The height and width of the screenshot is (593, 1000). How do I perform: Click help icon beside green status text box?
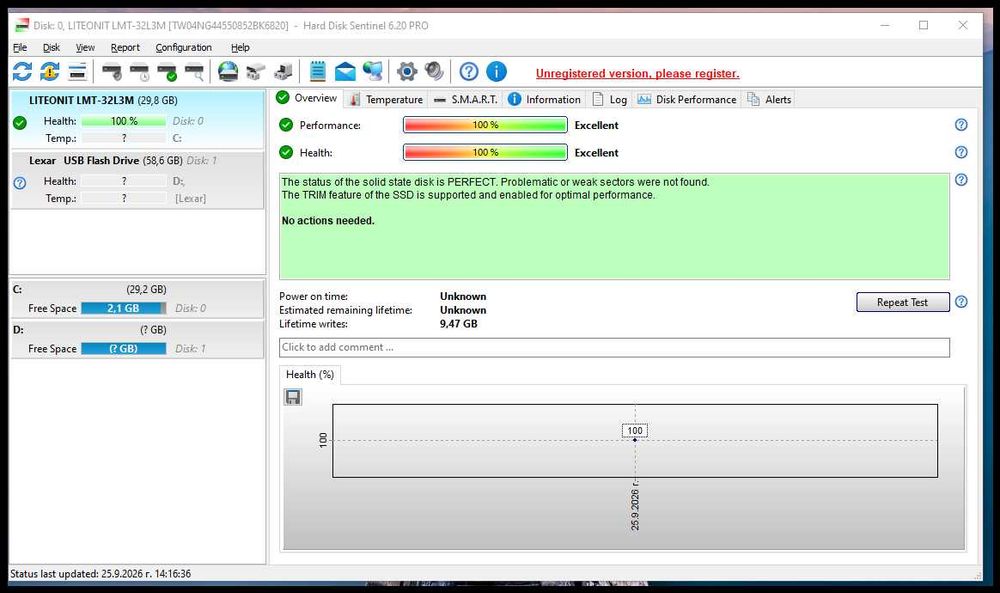961,180
